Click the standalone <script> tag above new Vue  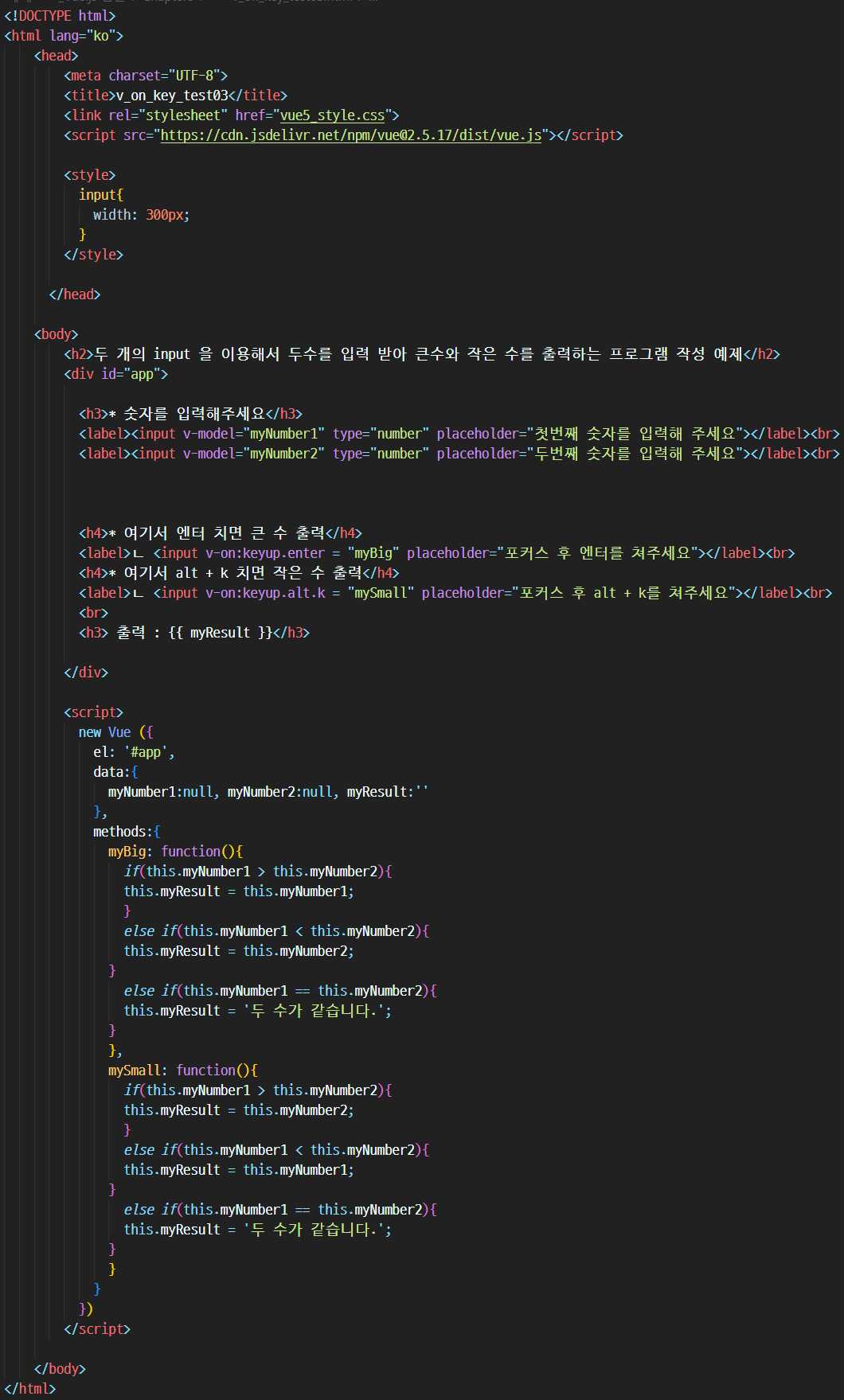tap(94, 712)
